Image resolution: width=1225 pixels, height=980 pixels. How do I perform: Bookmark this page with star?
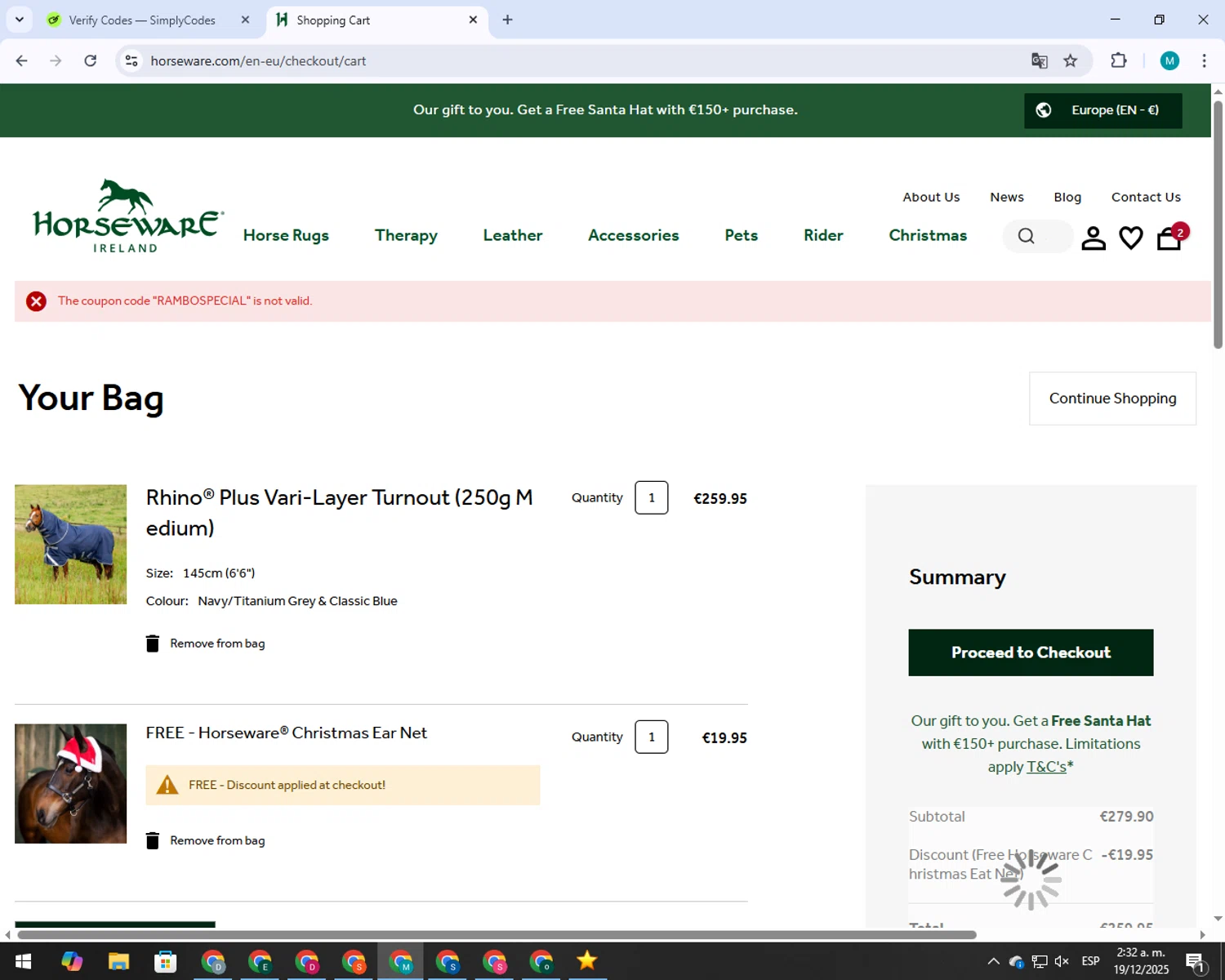tap(1071, 60)
